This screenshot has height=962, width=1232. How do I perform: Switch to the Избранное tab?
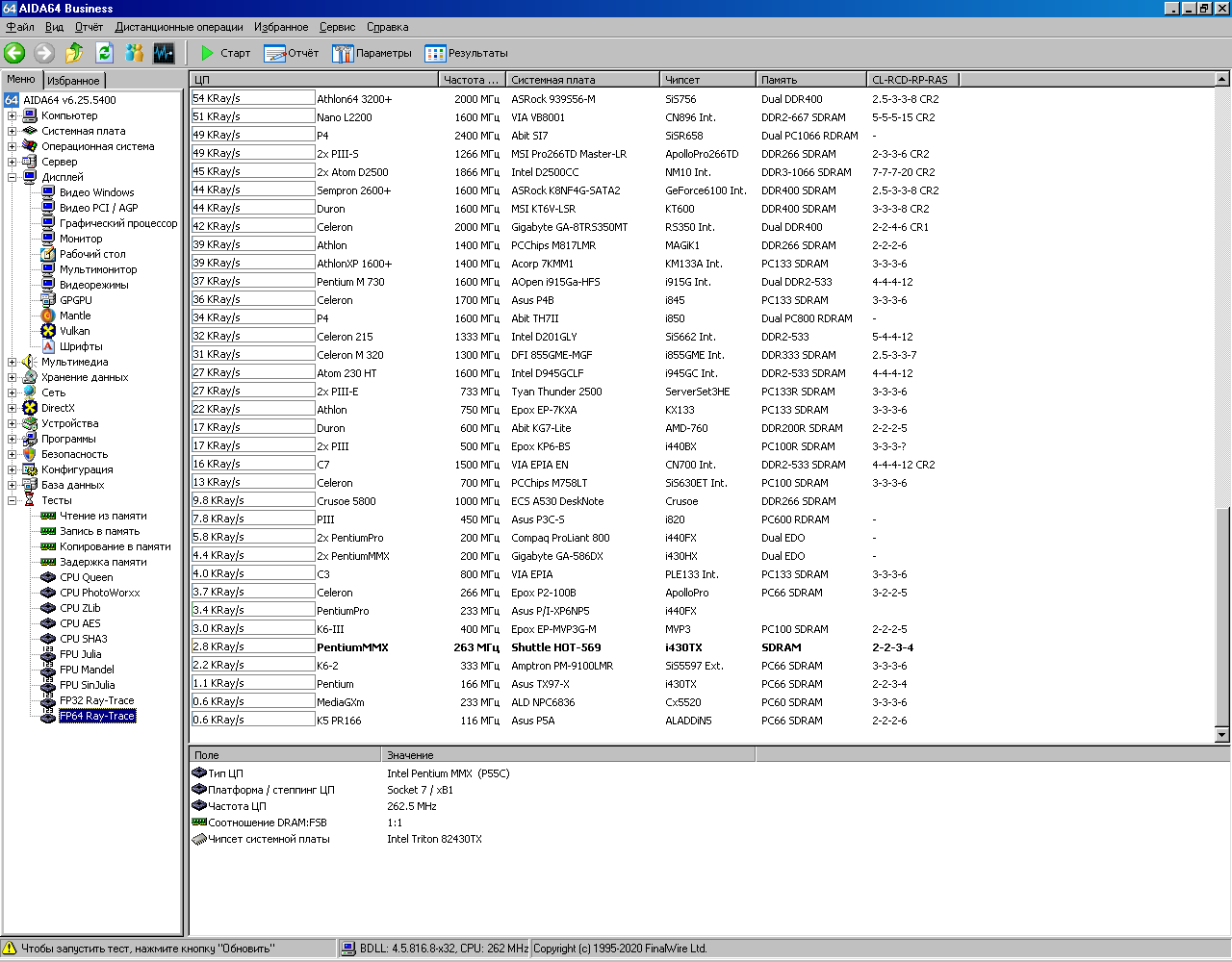(x=73, y=81)
